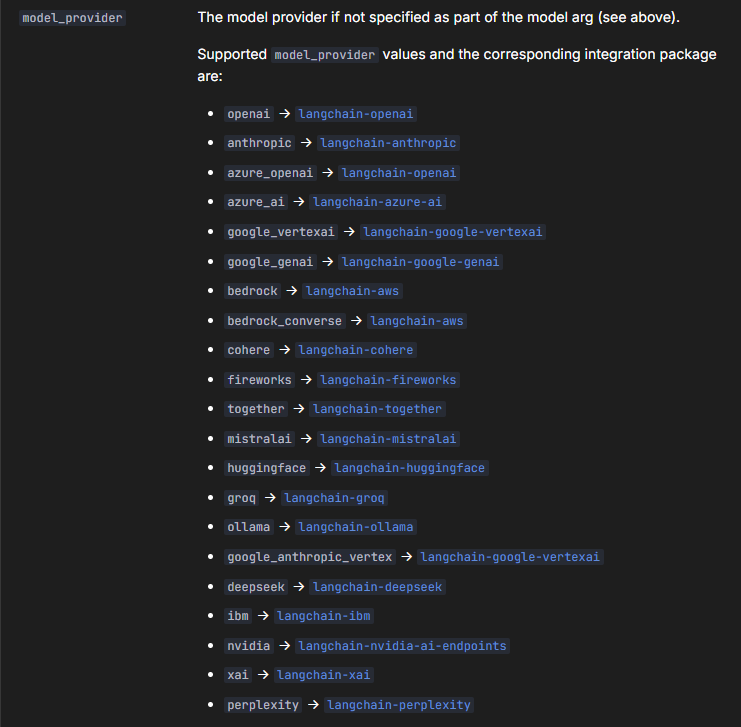This screenshot has height=727, width=741.
Task: Open the langchain-google-genai package link
Action: coord(420,262)
